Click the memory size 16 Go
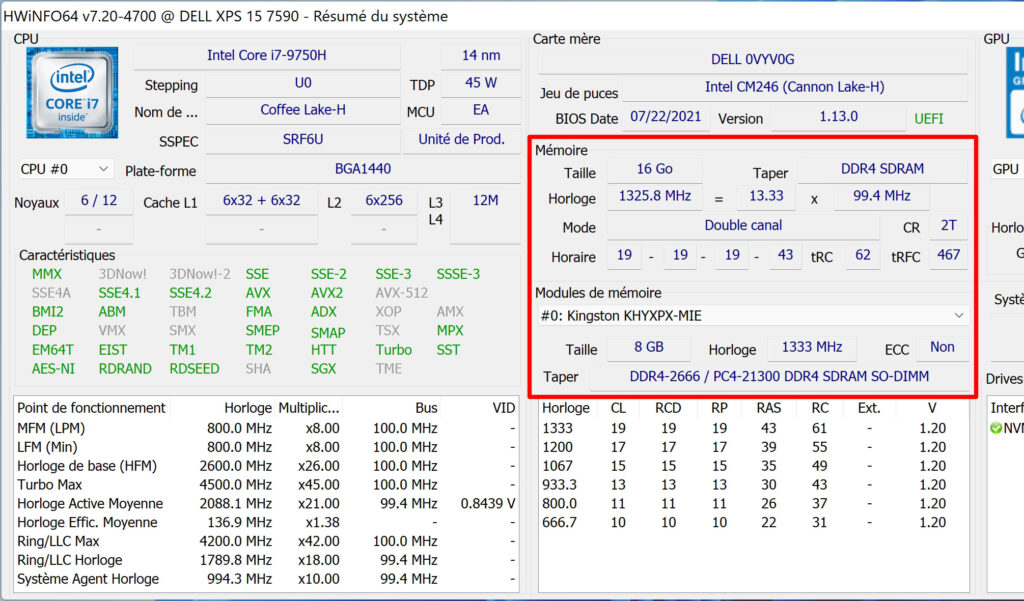Screen dimensions: 1024x601 coord(654,170)
